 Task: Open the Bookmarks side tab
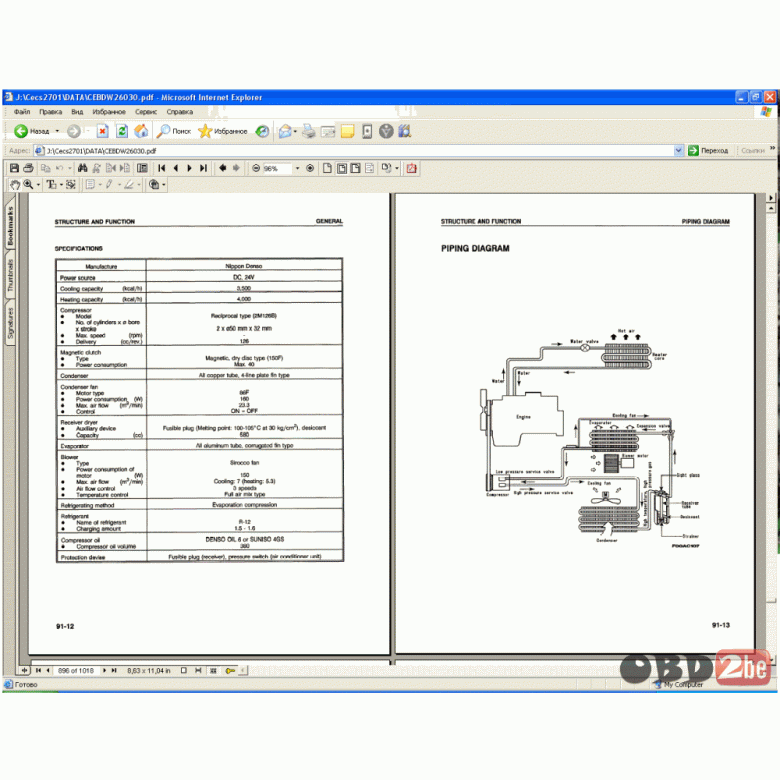tap(10, 225)
